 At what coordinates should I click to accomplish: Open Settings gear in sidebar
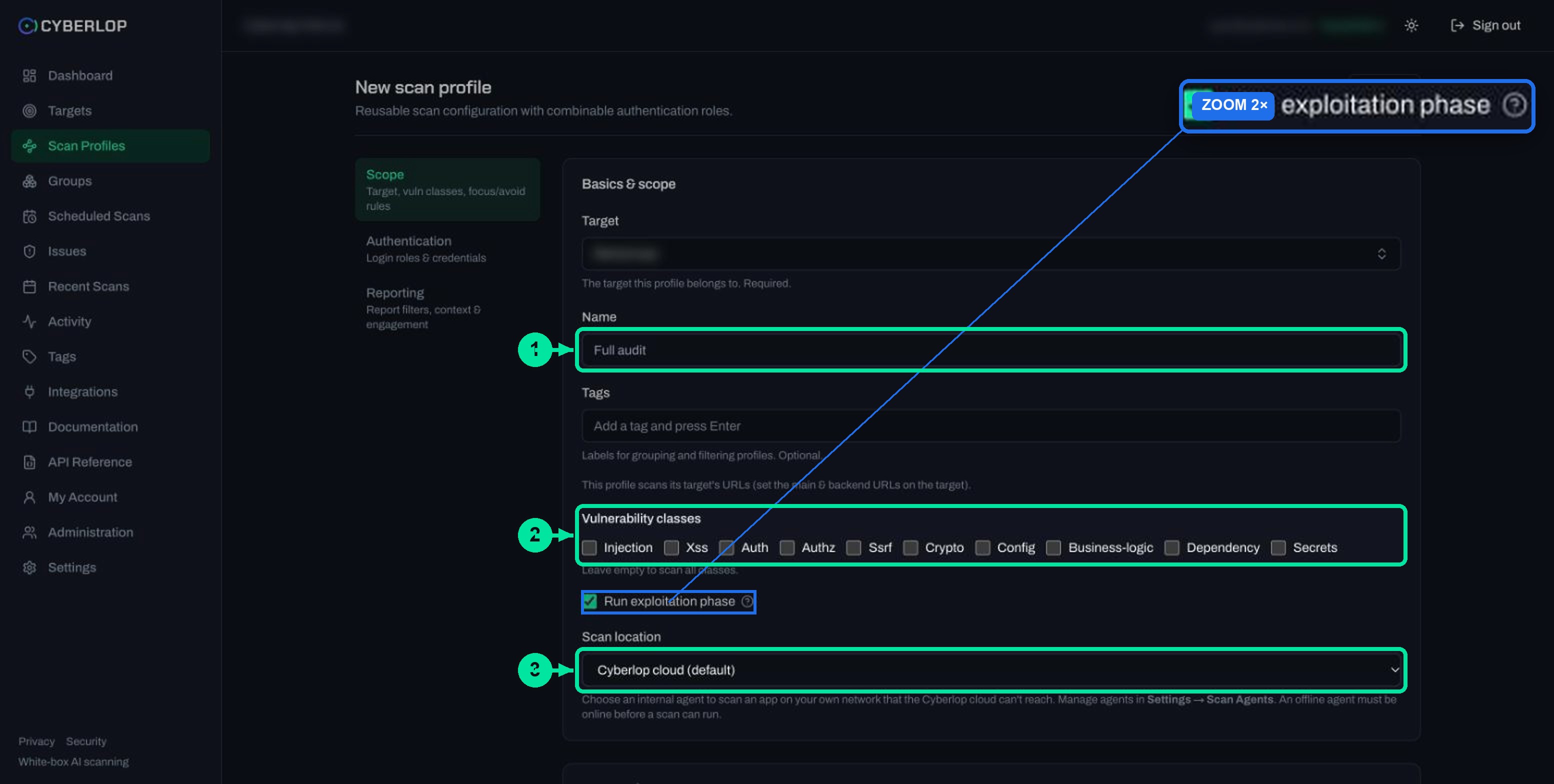29,567
